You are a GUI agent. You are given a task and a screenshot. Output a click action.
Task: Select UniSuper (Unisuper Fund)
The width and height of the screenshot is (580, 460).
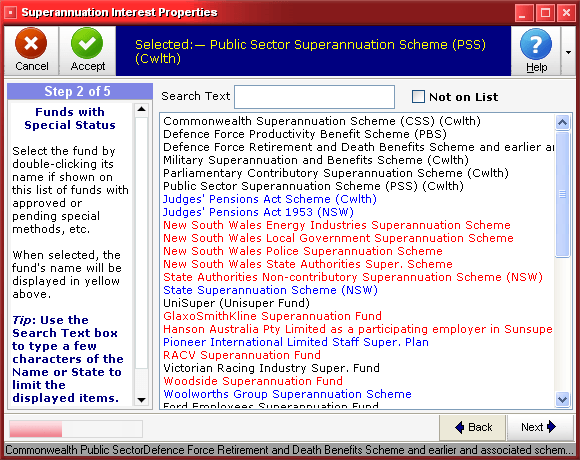[x=236, y=303]
